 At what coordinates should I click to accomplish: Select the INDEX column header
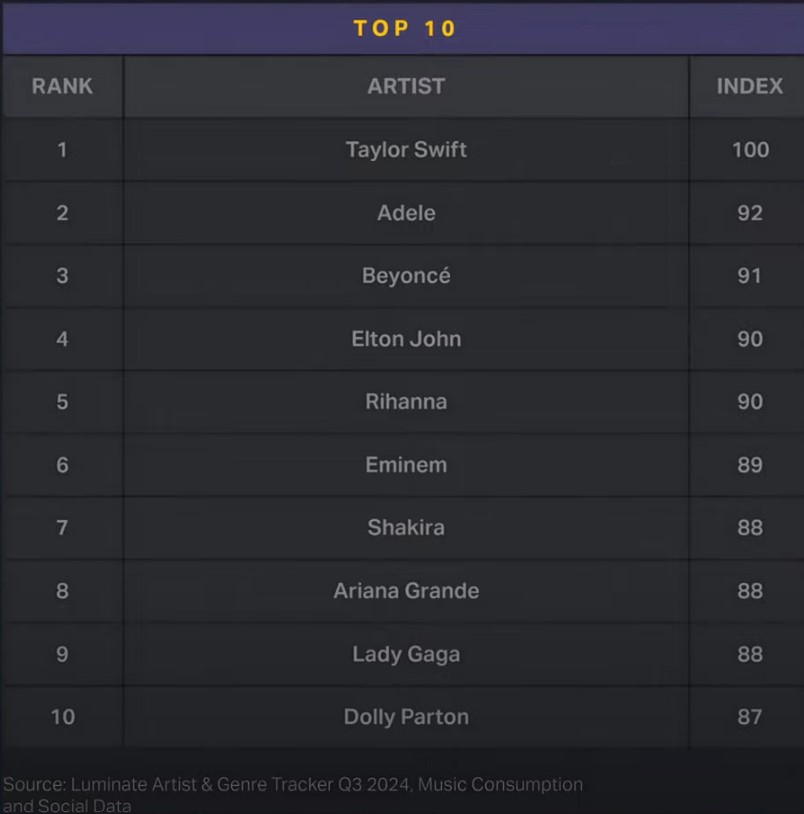click(x=750, y=86)
